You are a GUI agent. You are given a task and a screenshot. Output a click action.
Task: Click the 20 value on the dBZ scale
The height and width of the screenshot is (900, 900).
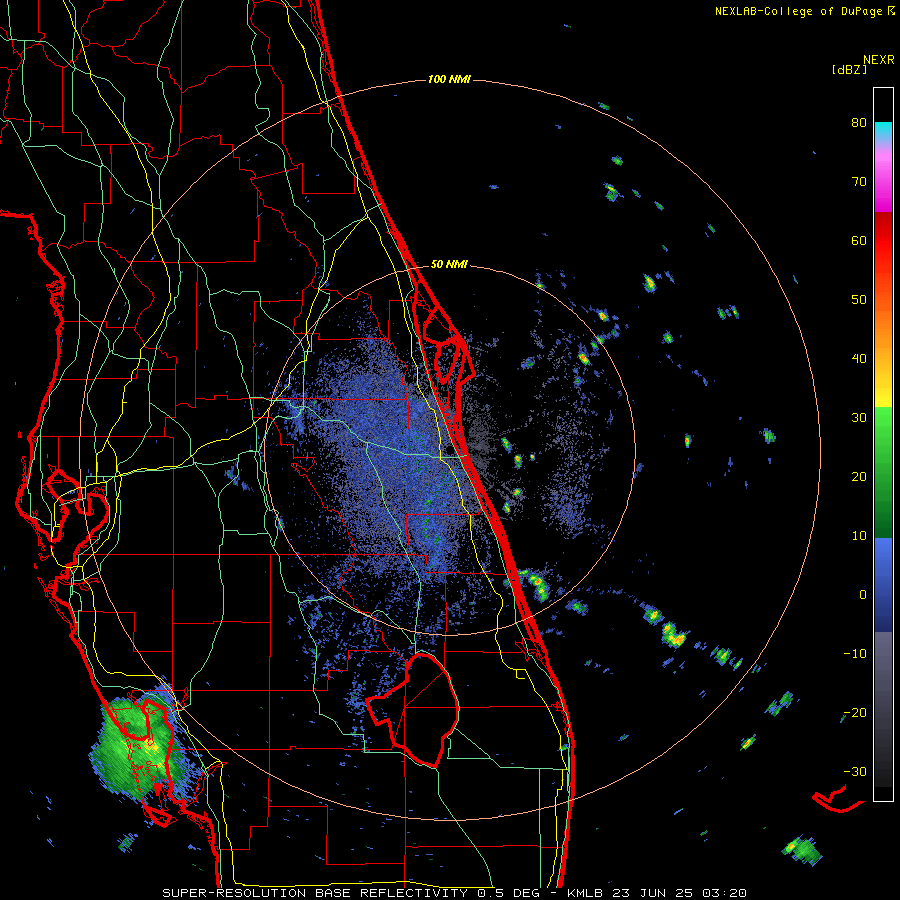coord(859,477)
